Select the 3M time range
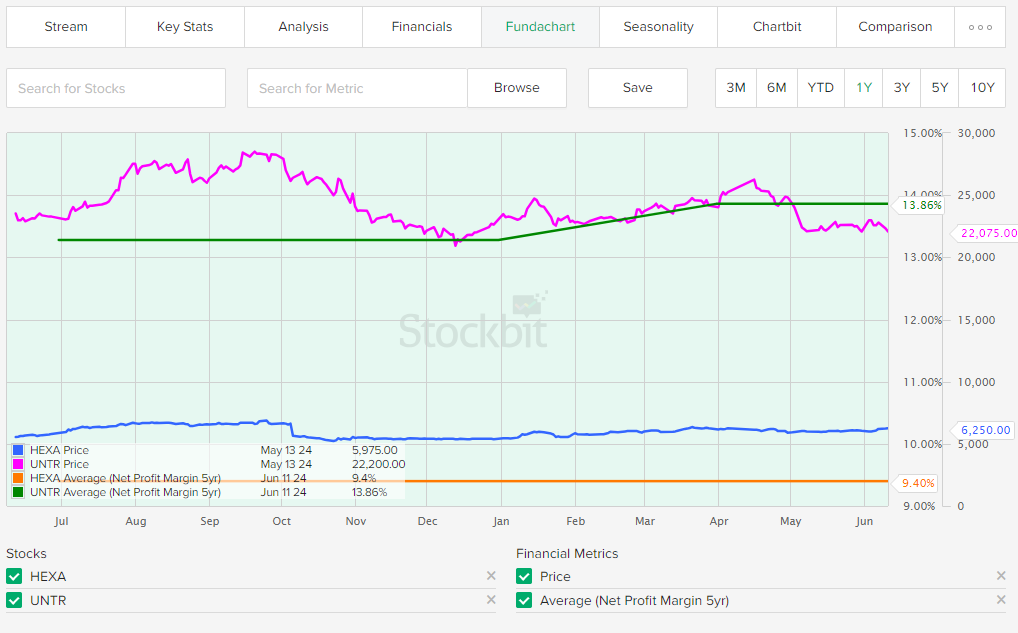The width and height of the screenshot is (1018, 633). (x=736, y=88)
